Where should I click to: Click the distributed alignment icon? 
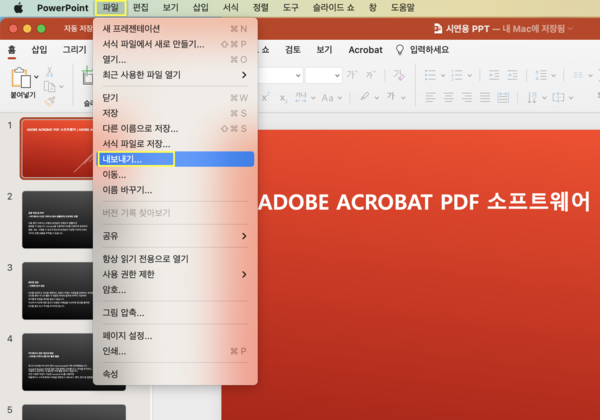pos(503,98)
